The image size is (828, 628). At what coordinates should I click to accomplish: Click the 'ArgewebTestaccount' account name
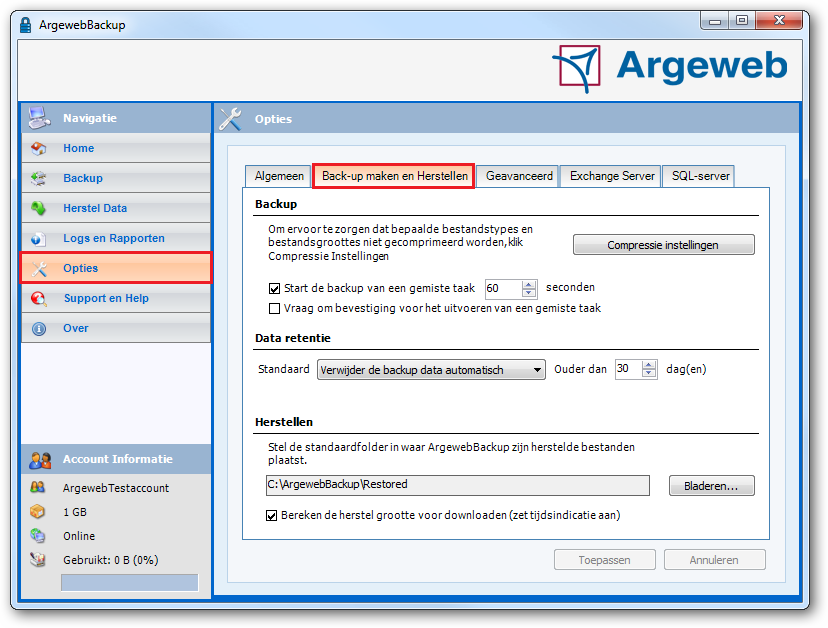coord(116,488)
